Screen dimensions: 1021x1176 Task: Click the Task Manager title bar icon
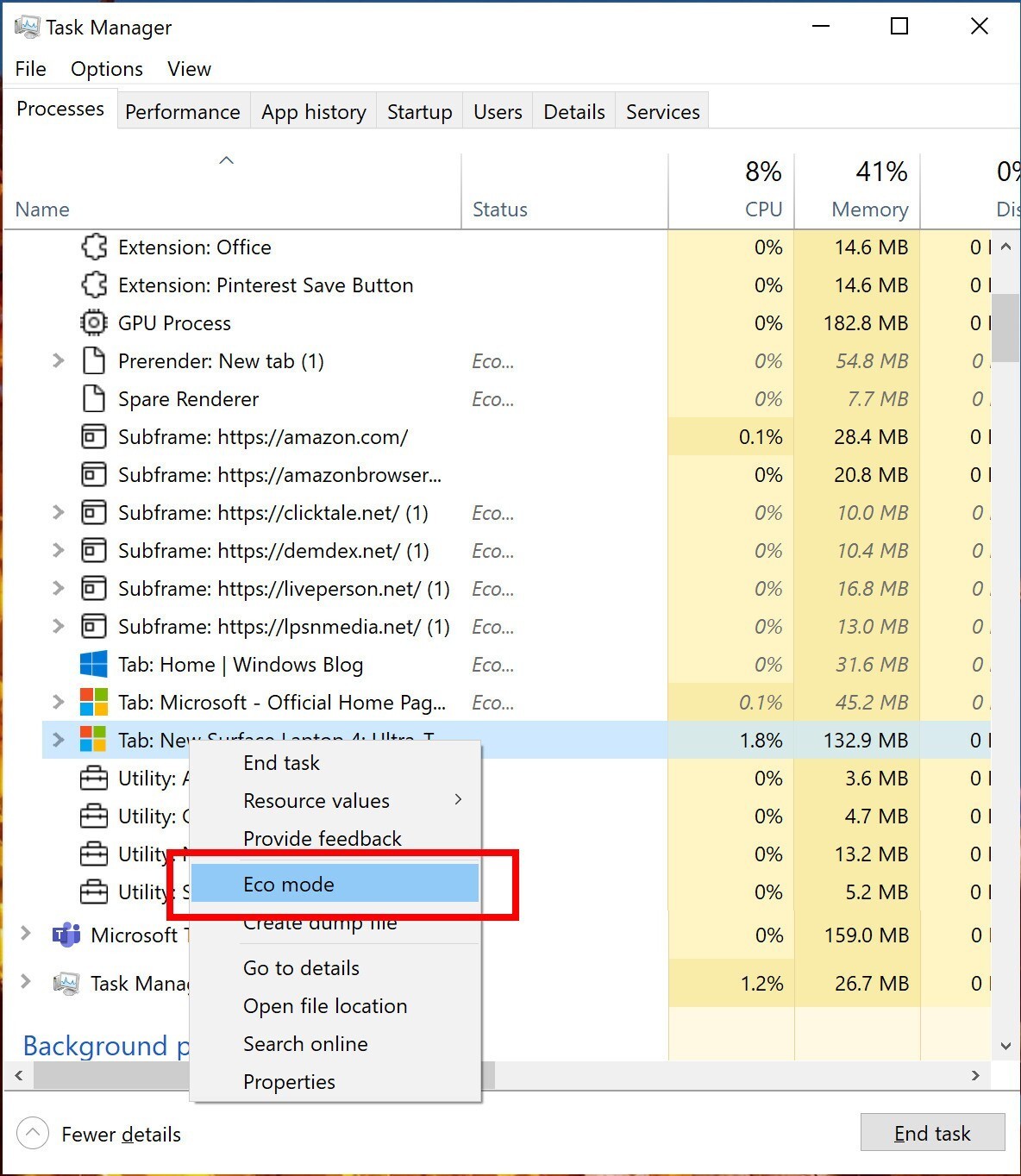tap(27, 27)
